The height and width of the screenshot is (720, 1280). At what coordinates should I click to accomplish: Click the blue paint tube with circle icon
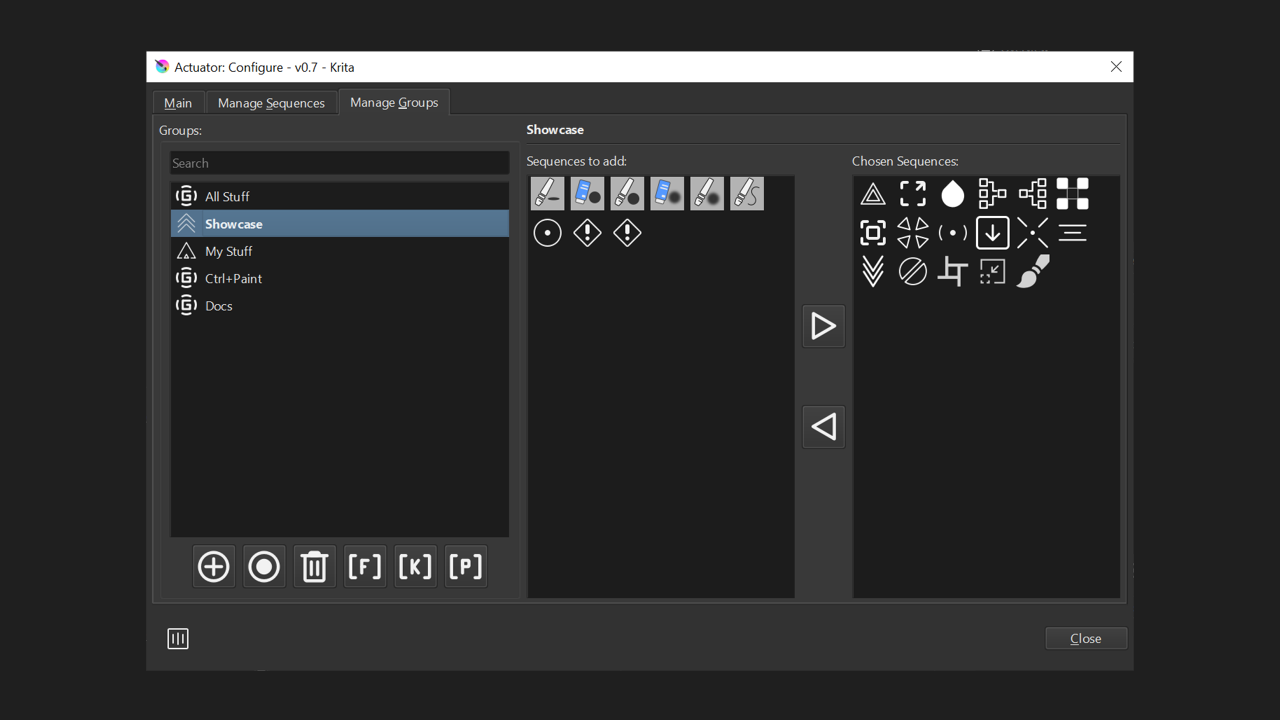pyautogui.click(x=587, y=193)
